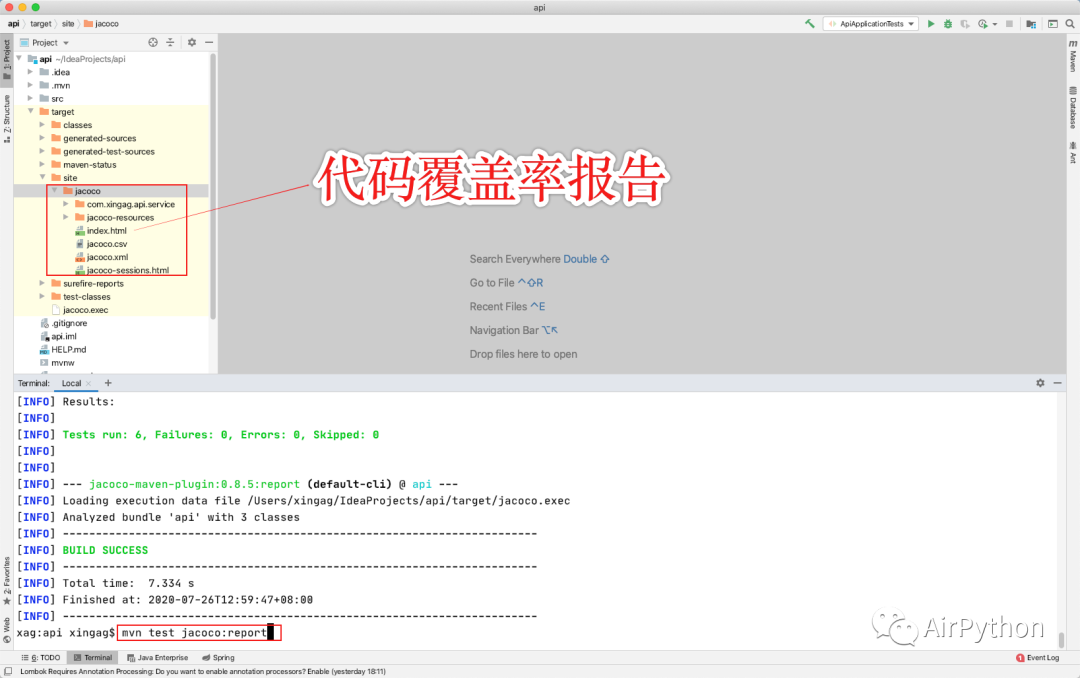The image size is (1080, 678).
Task: Select the Terminal bottom tab
Action: (92, 657)
